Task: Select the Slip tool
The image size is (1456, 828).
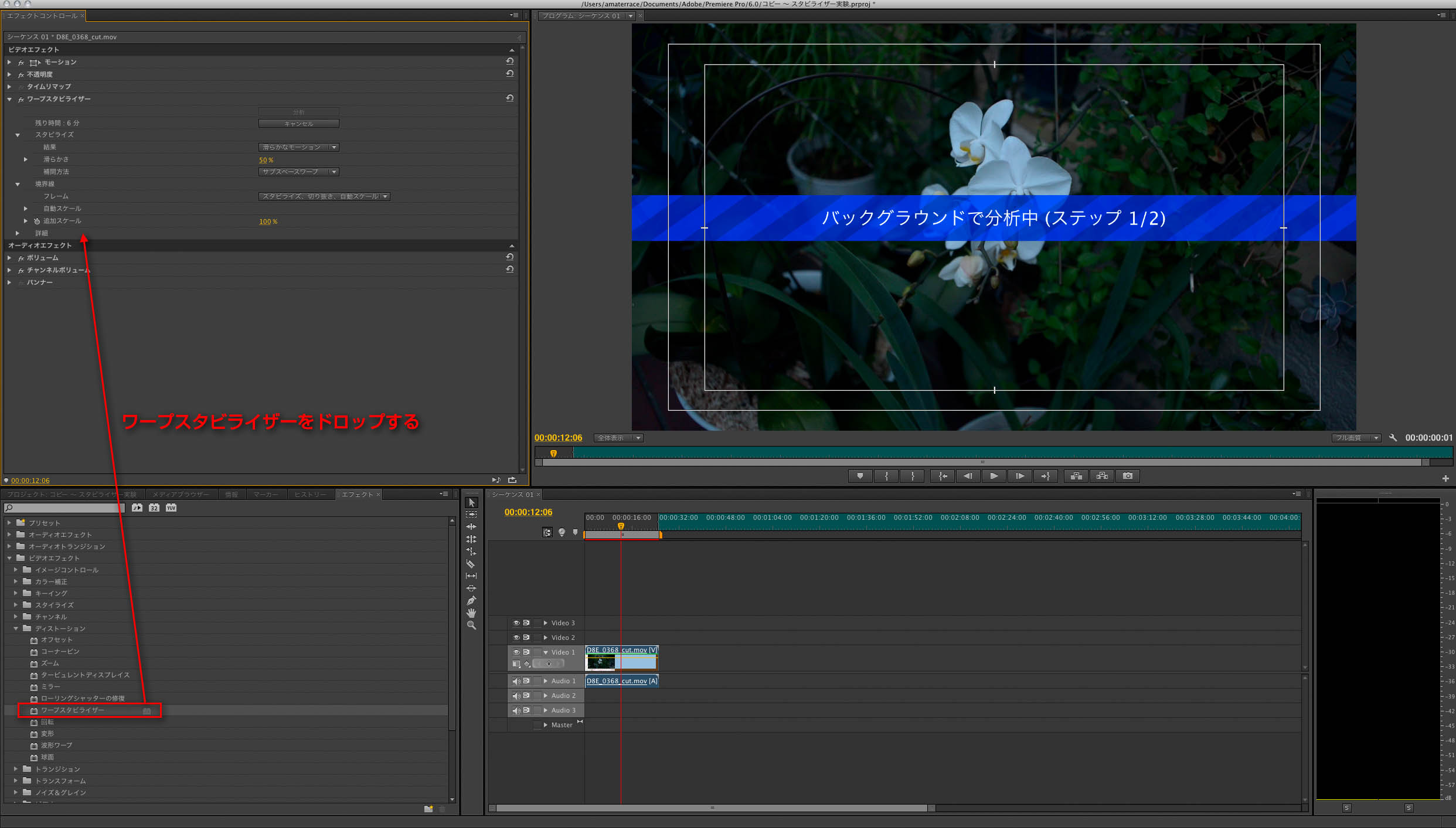Action: [471, 576]
